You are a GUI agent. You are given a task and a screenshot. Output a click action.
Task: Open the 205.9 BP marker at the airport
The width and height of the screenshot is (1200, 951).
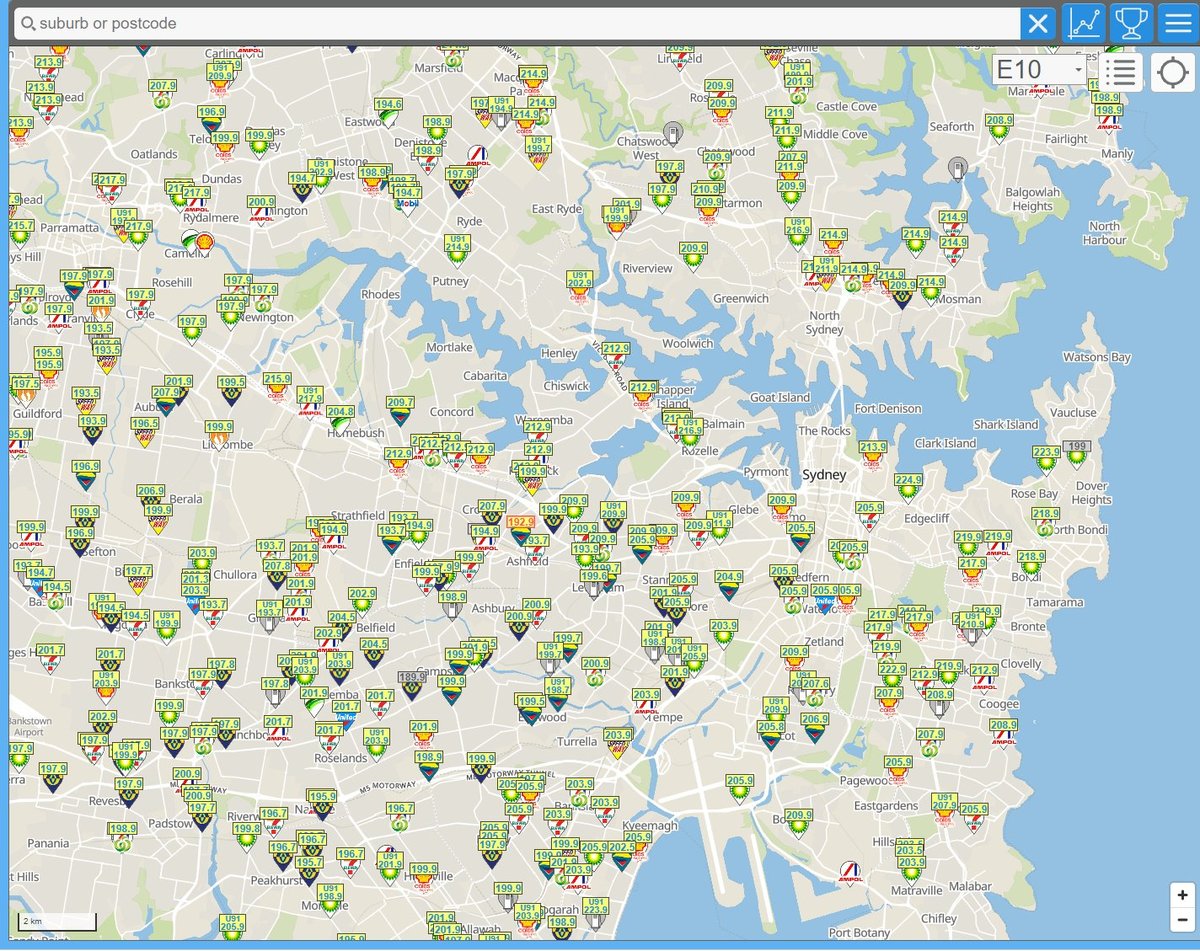(x=739, y=789)
